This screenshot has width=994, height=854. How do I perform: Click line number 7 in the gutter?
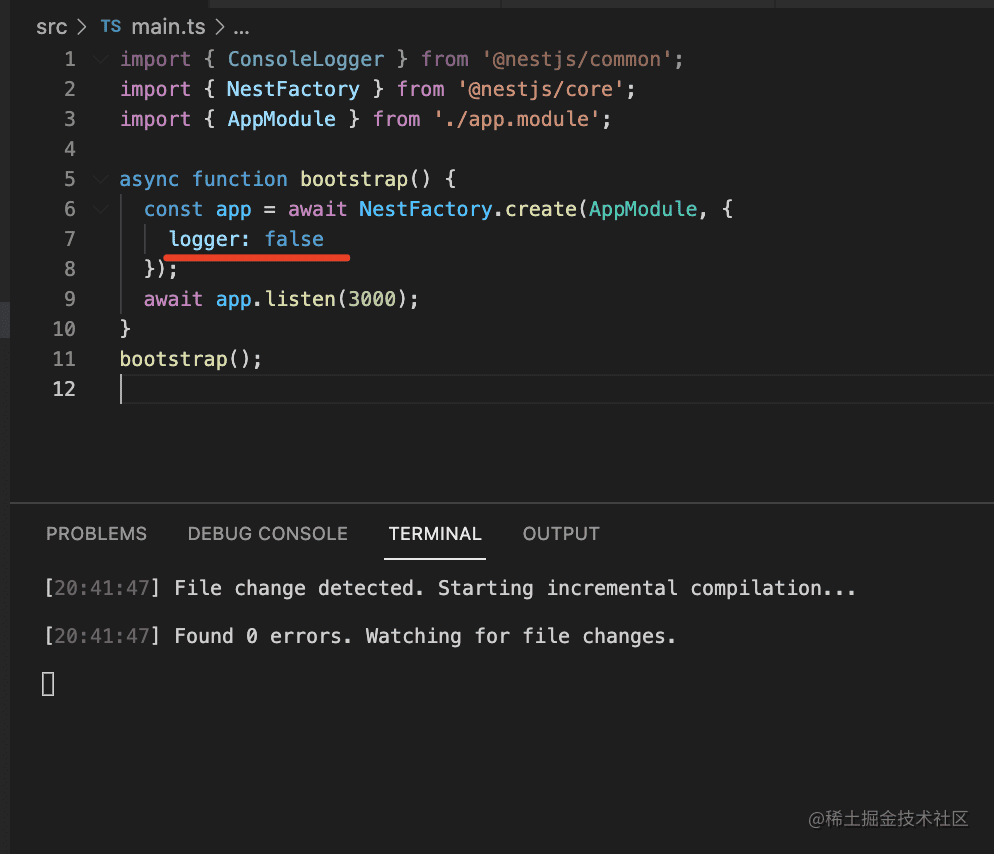tap(68, 239)
